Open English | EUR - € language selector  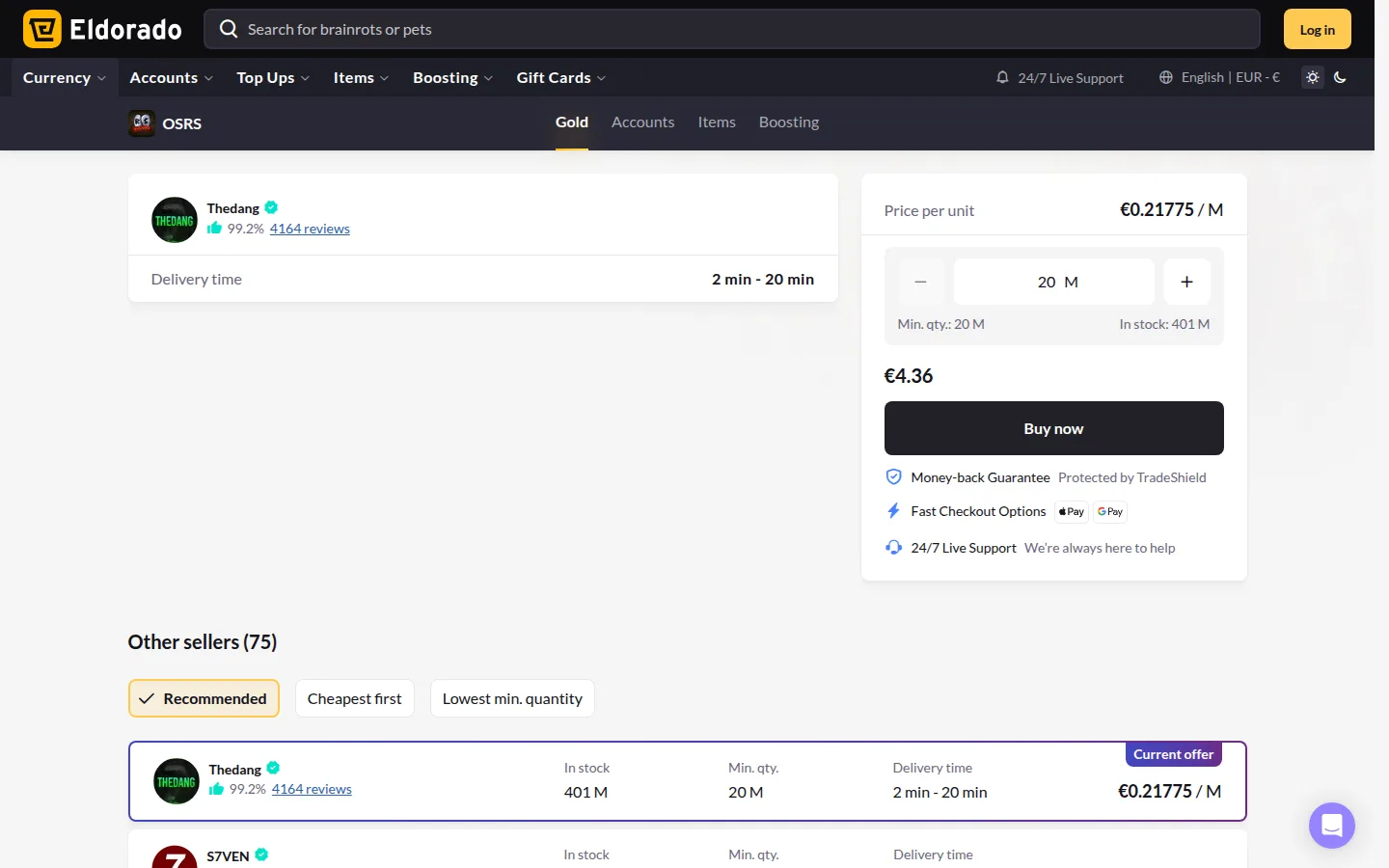[x=1219, y=77]
